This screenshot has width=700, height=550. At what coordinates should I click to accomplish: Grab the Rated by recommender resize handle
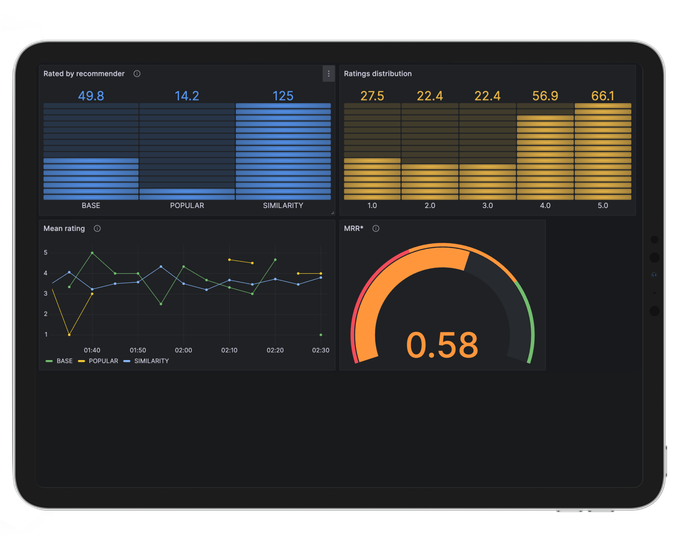pos(332,212)
